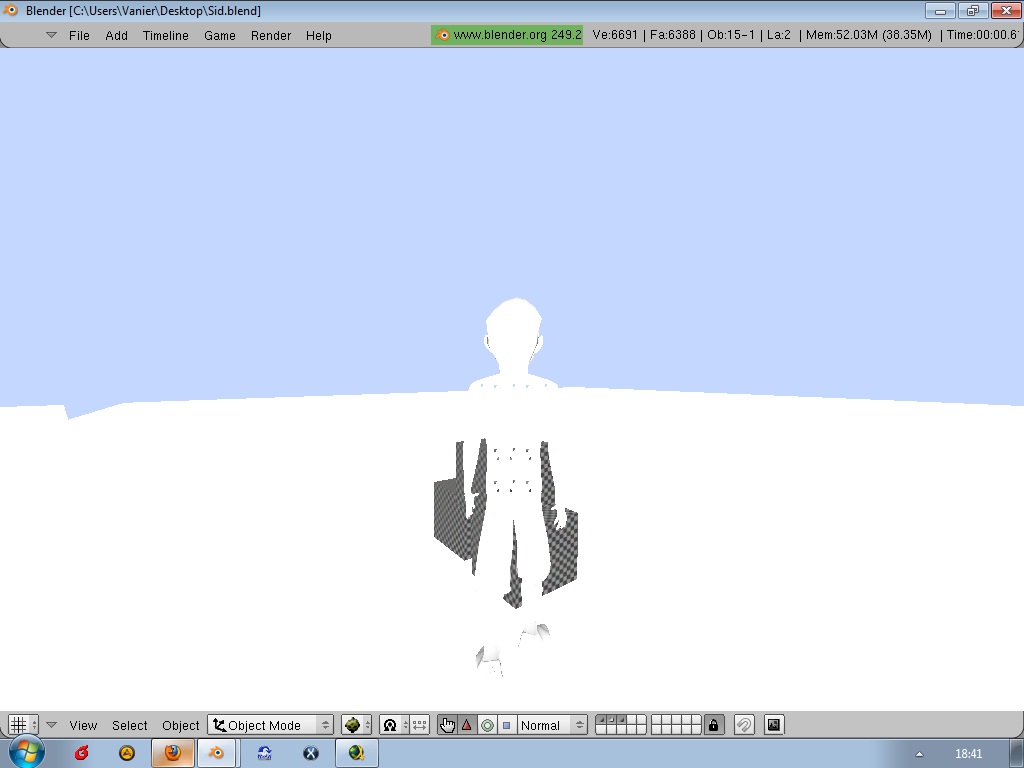Open the Windows Start orb
This screenshot has width=1024, height=768.
(26, 751)
